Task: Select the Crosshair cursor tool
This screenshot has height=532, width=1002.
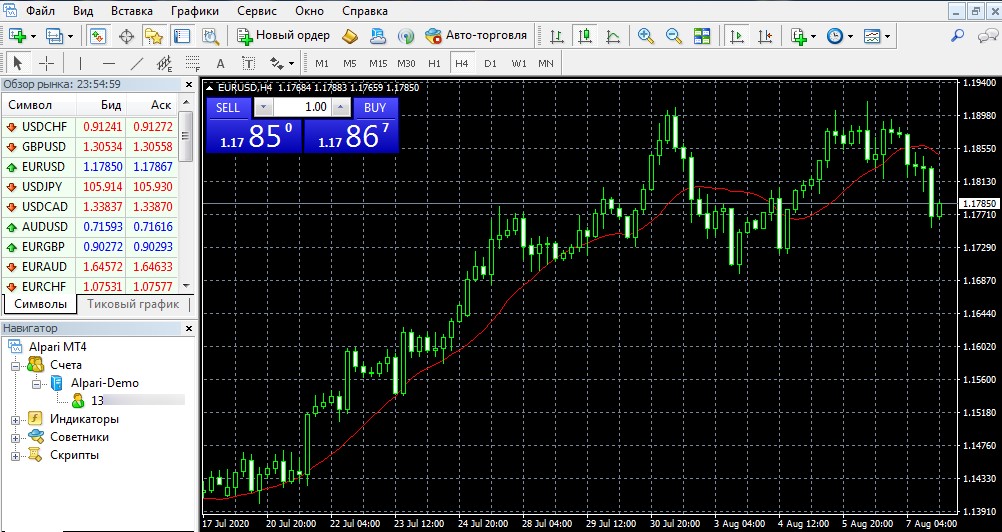Action: click(x=47, y=63)
